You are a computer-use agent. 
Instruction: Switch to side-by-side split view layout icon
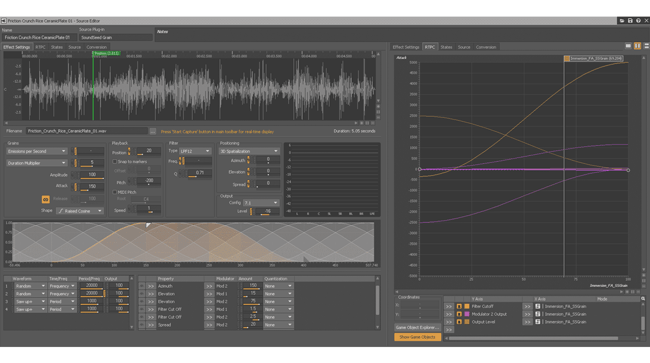coord(637,46)
